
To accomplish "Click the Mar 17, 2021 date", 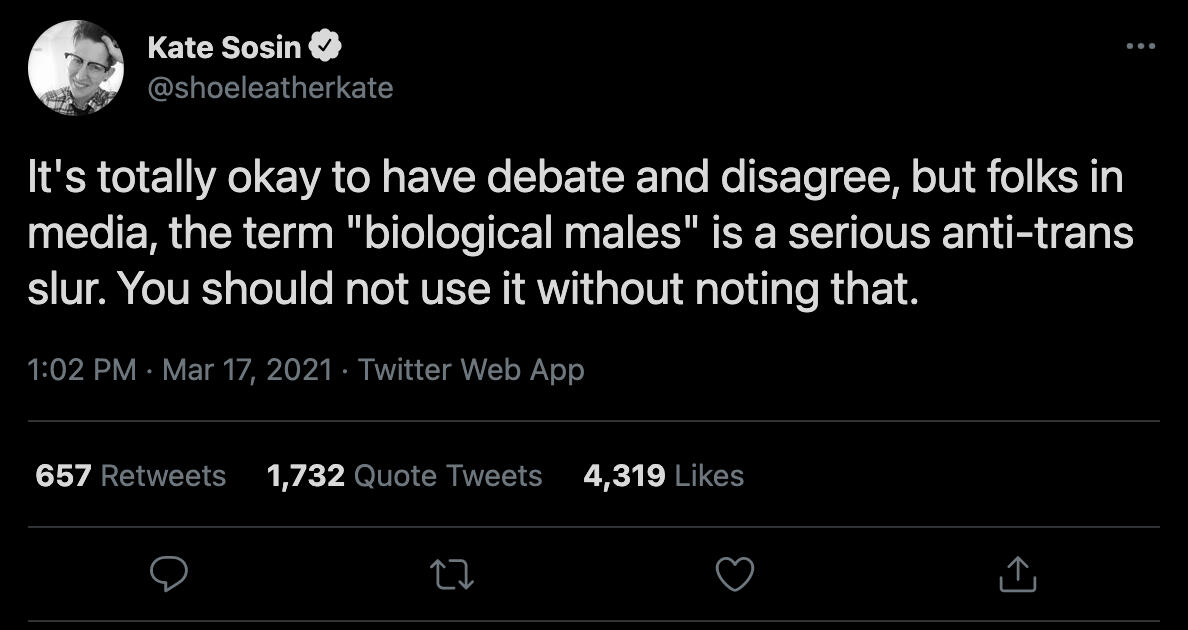I will [x=246, y=370].
